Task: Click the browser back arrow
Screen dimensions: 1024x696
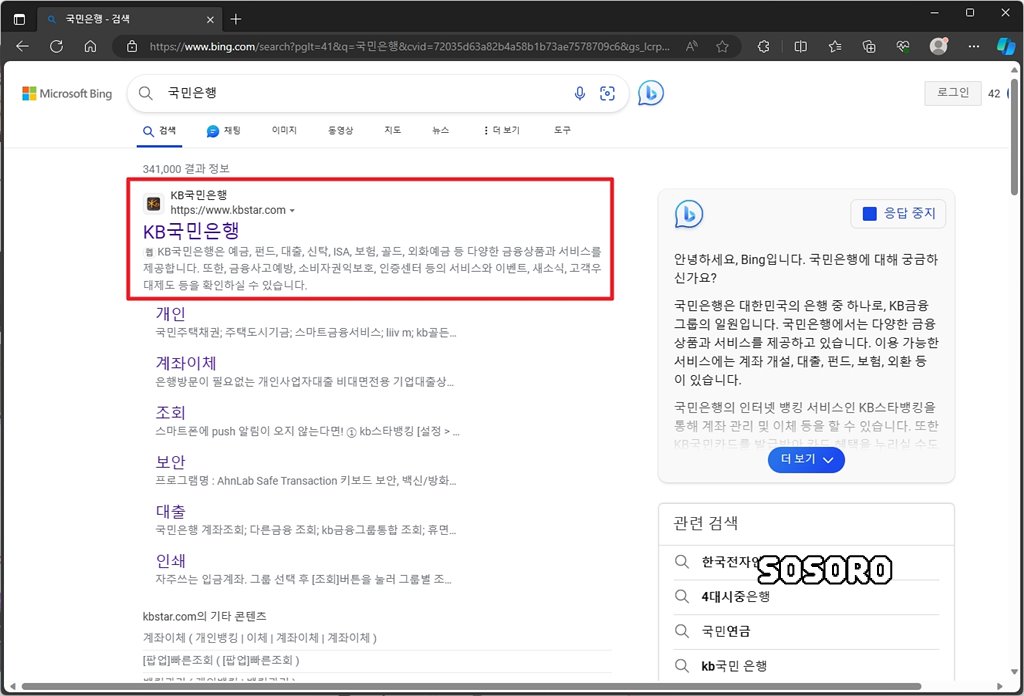Action: (22, 46)
